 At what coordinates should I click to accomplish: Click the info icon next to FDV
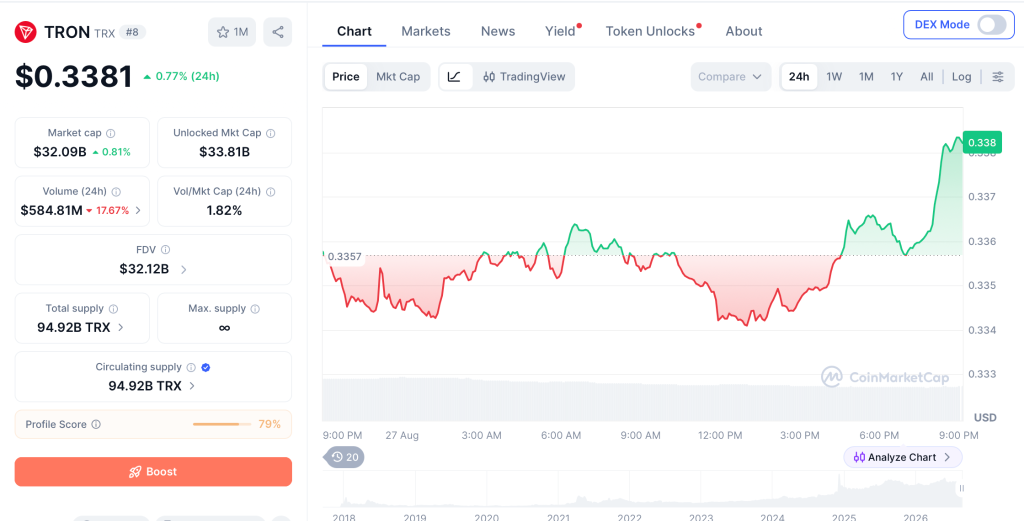pyautogui.click(x=165, y=249)
